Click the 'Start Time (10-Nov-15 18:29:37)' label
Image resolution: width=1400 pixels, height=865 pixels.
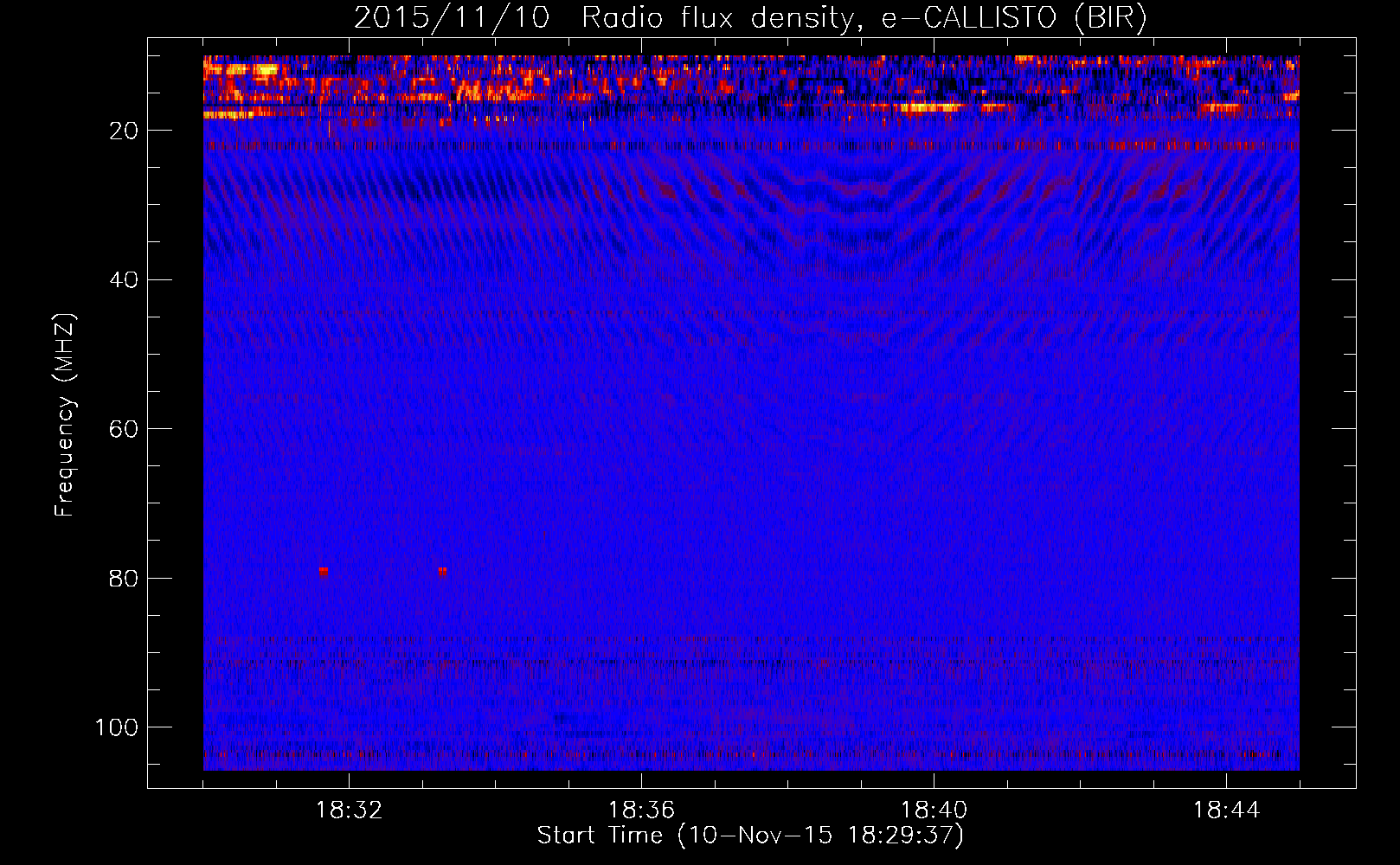pos(750,836)
